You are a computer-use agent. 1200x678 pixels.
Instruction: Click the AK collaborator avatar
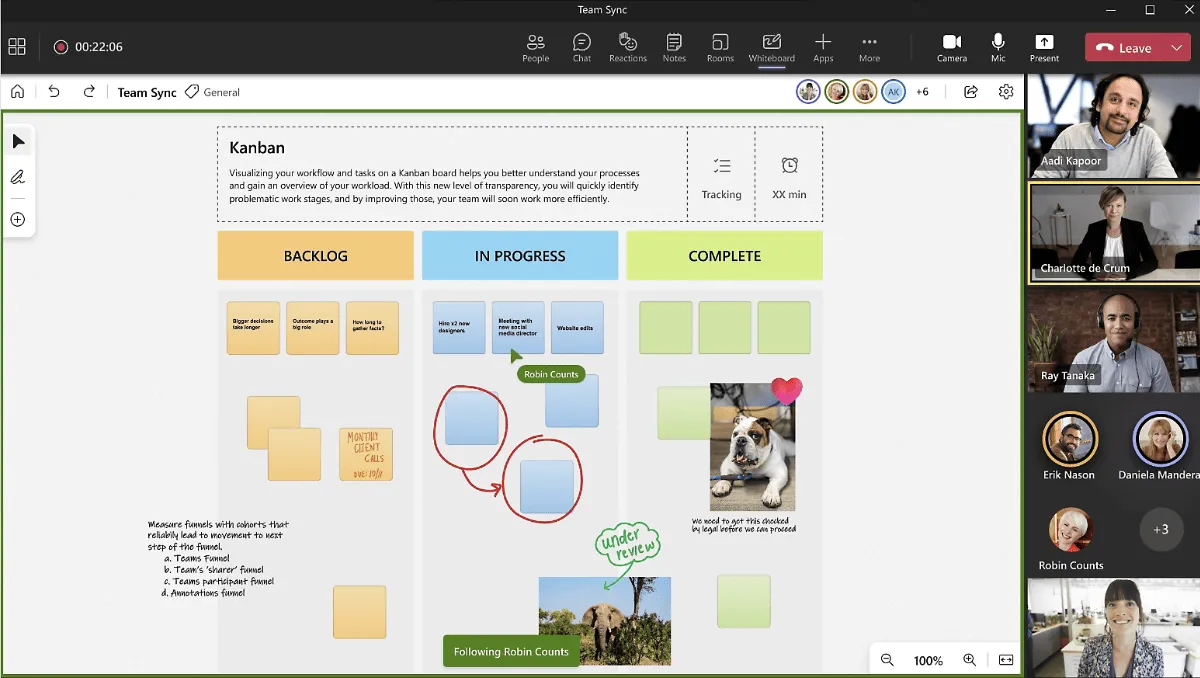pos(893,91)
